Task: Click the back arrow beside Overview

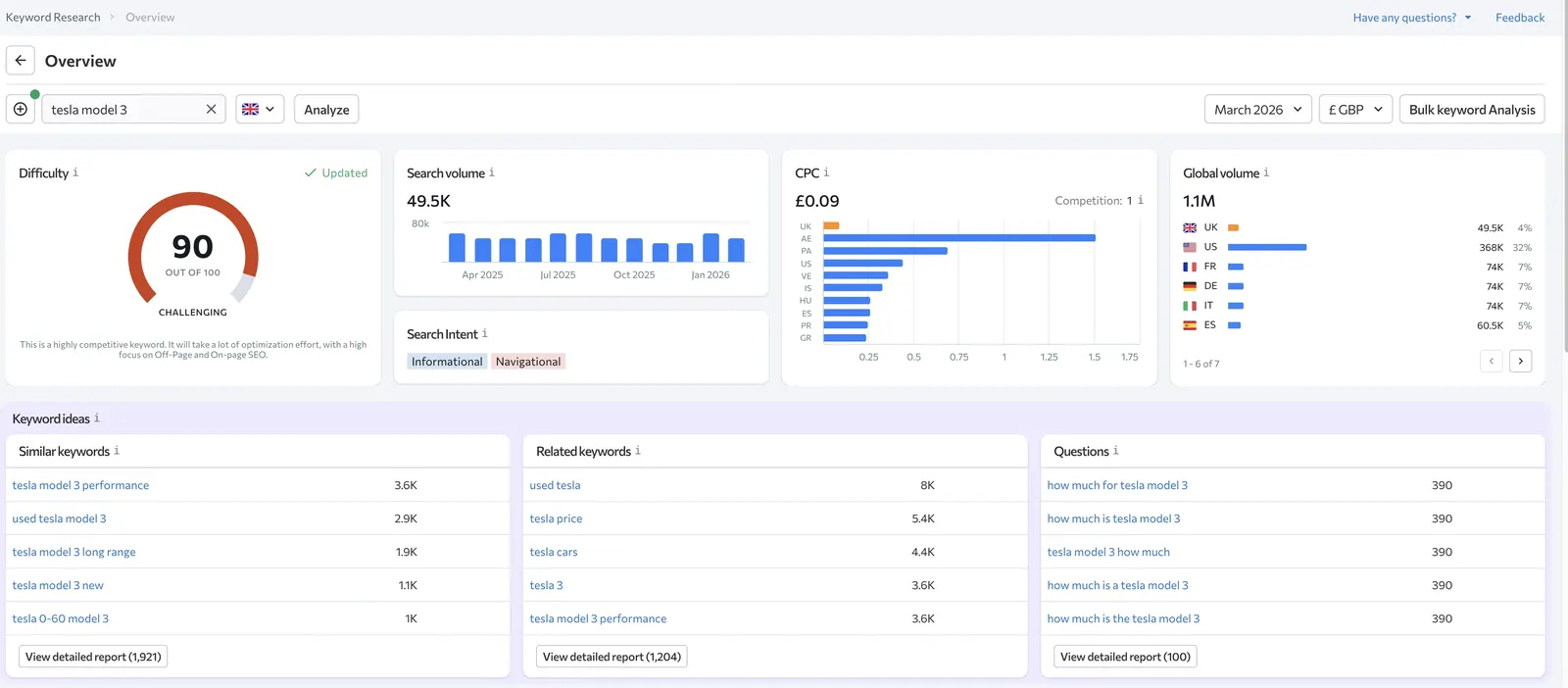Action: [x=21, y=61]
